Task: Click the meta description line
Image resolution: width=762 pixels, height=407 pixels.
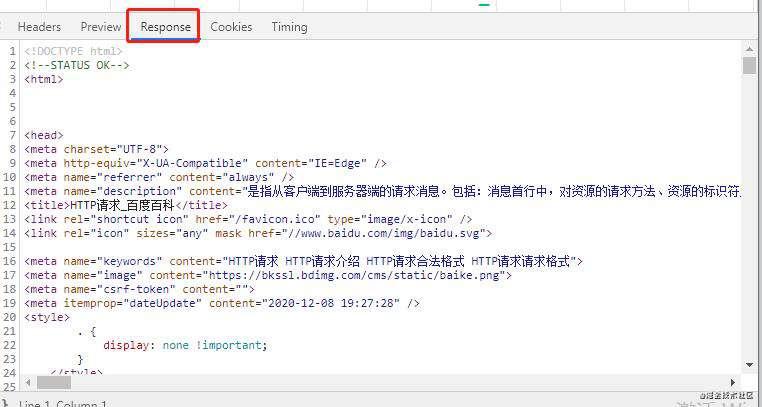Action: [382, 191]
